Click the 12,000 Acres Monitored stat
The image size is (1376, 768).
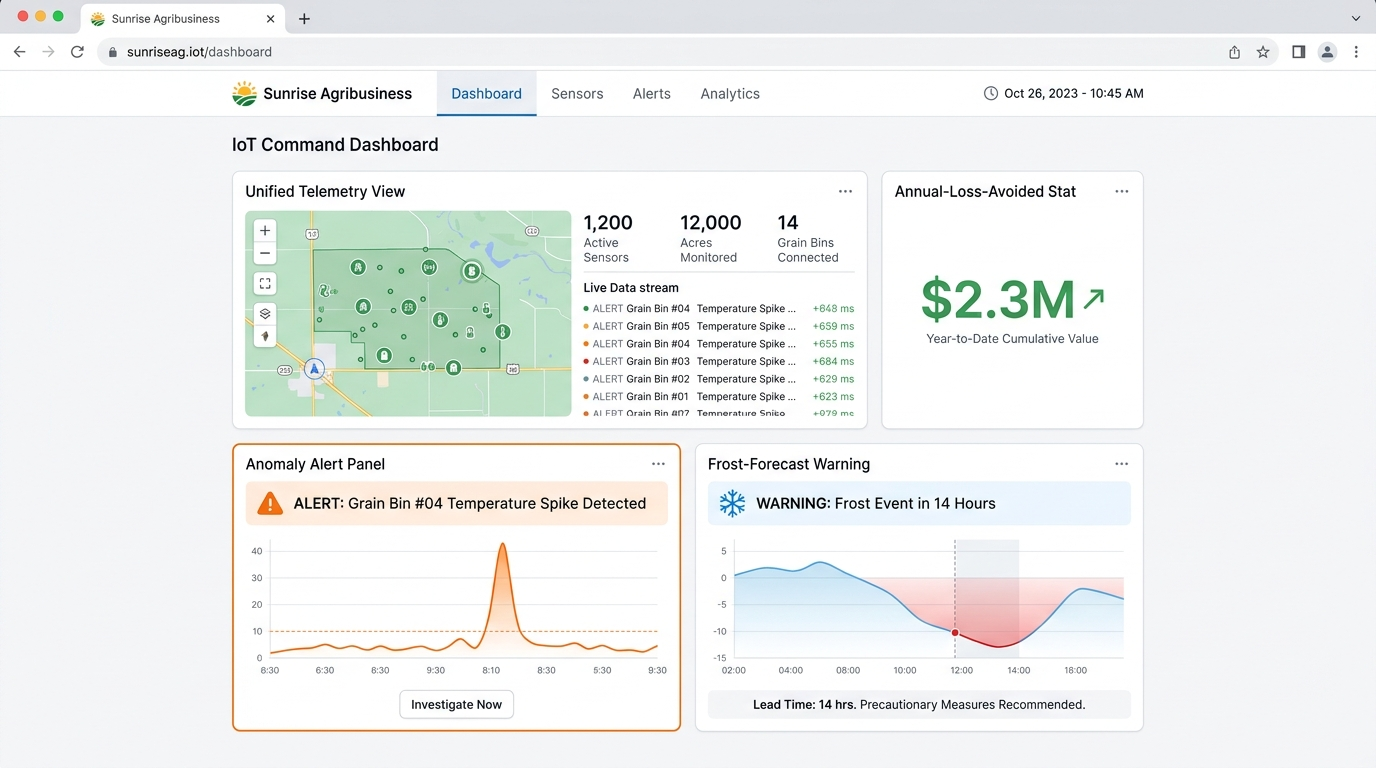711,238
